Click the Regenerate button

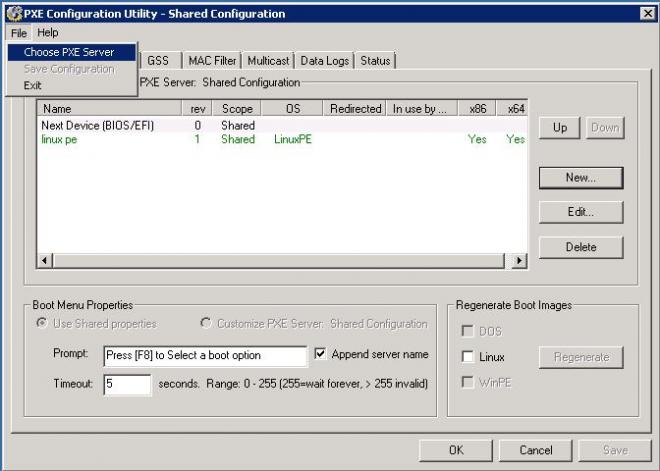tap(581, 357)
